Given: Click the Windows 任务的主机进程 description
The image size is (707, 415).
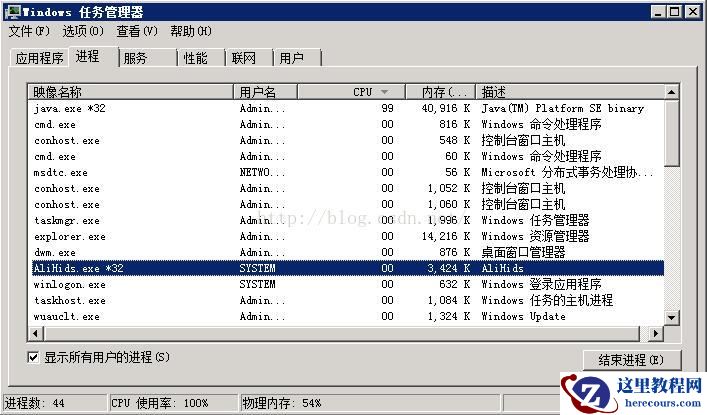Looking at the screenshot, I should click(x=547, y=300).
